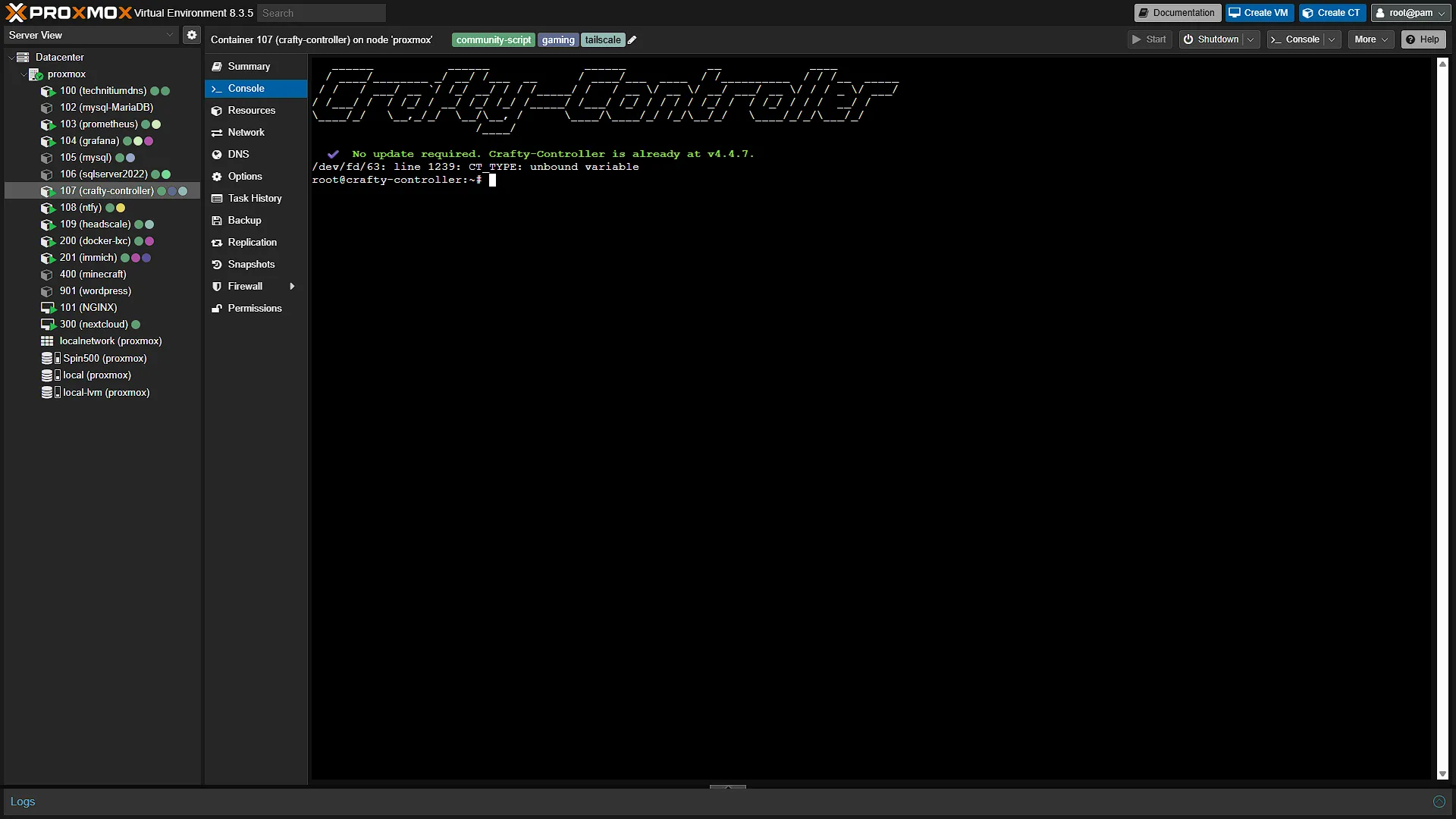Click the Create CT button
The height and width of the screenshot is (819, 1456).
click(x=1332, y=13)
